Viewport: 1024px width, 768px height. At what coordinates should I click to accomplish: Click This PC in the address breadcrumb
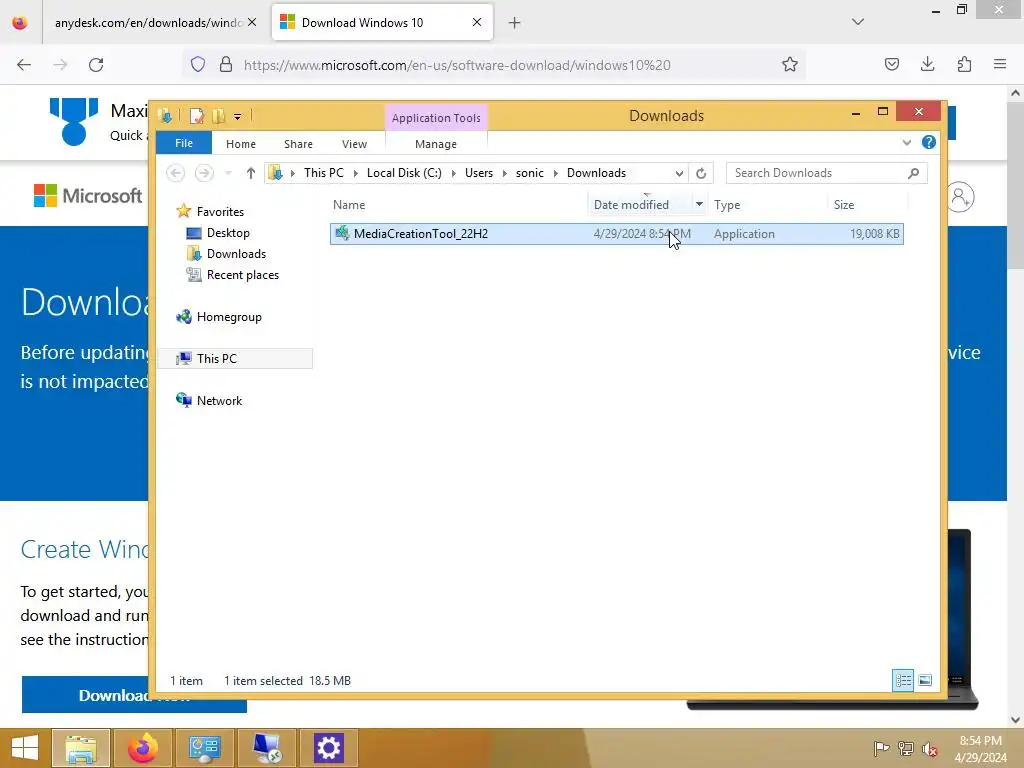(323, 173)
